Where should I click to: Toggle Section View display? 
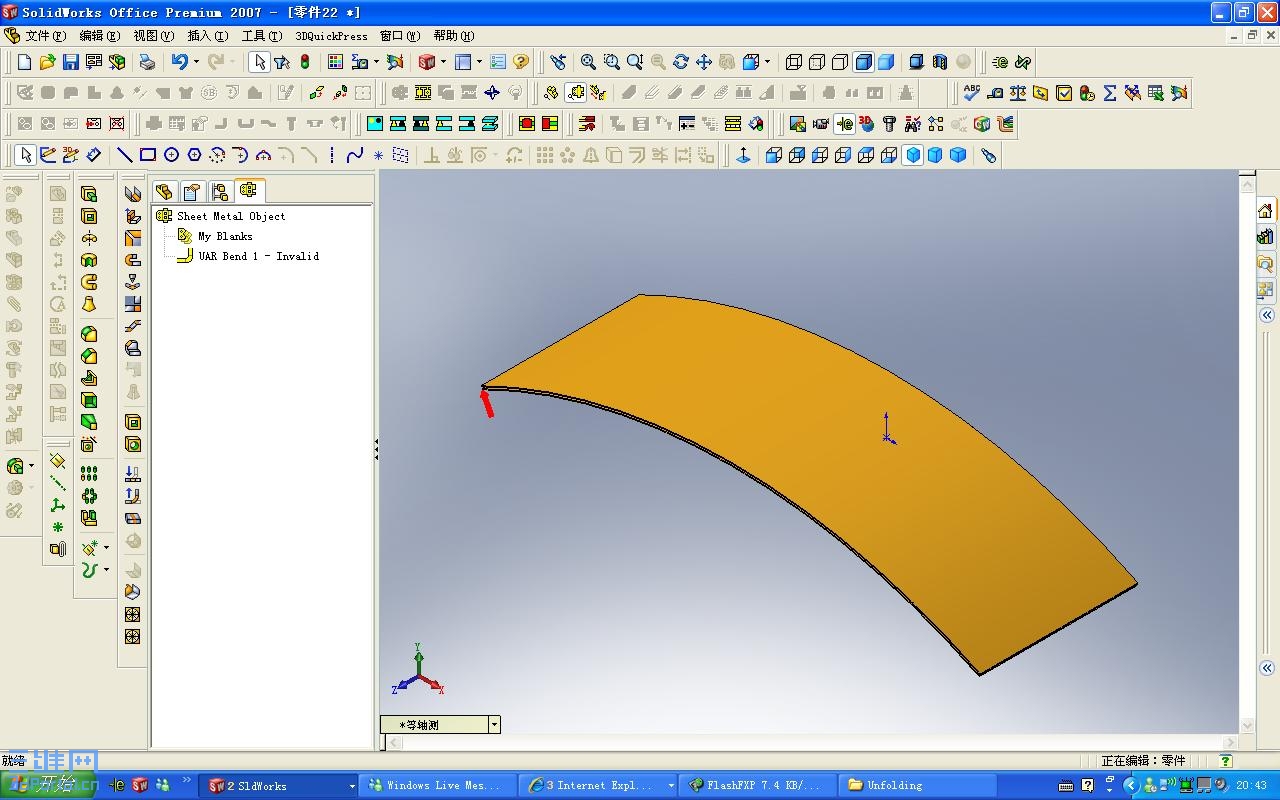[939, 62]
